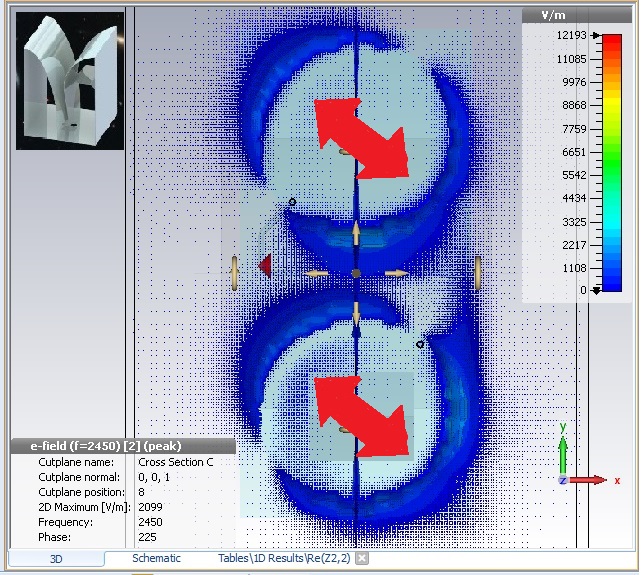Click the scale value '9976'
Image resolution: width=642 pixels, height=575 pixels.
click(574, 82)
